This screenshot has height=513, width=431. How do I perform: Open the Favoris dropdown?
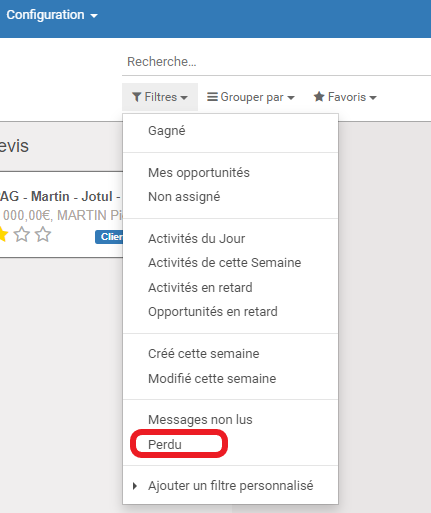[x=345, y=97]
